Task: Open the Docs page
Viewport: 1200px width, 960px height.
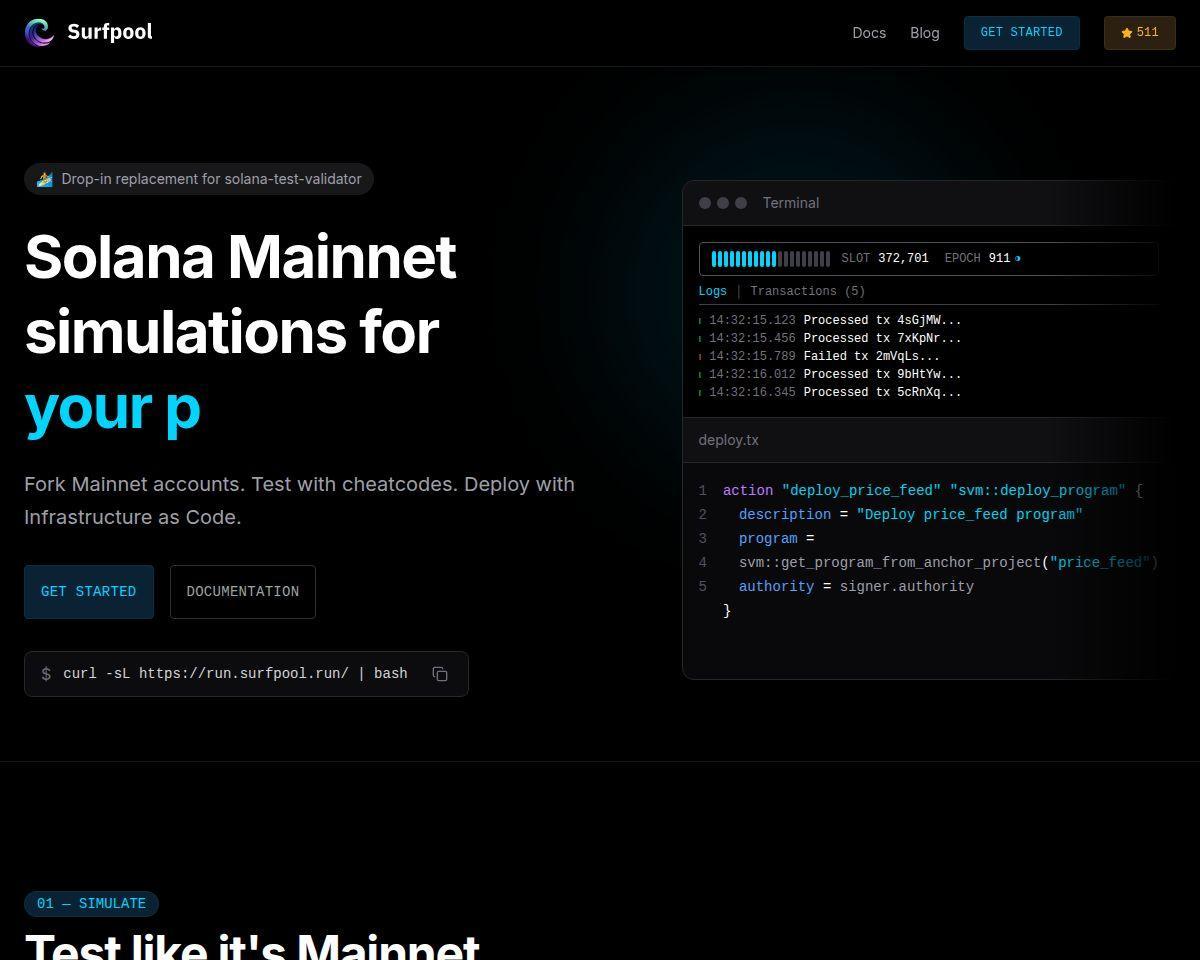Action: (869, 33)
